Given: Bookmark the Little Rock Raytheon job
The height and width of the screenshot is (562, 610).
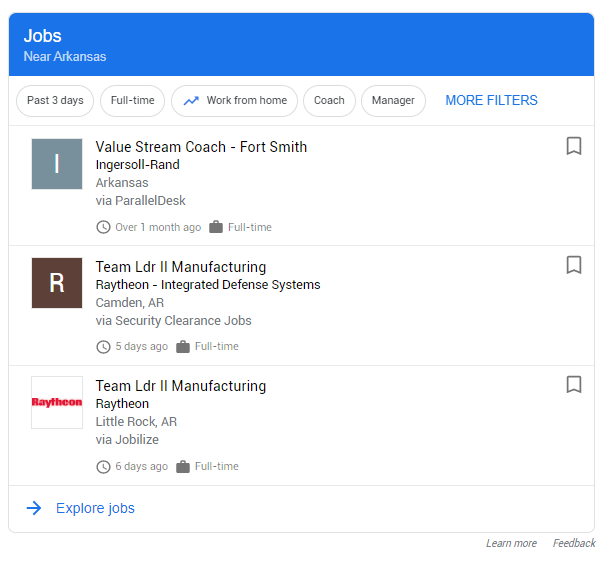Looking at the screenshot, I should click(574, 384).
